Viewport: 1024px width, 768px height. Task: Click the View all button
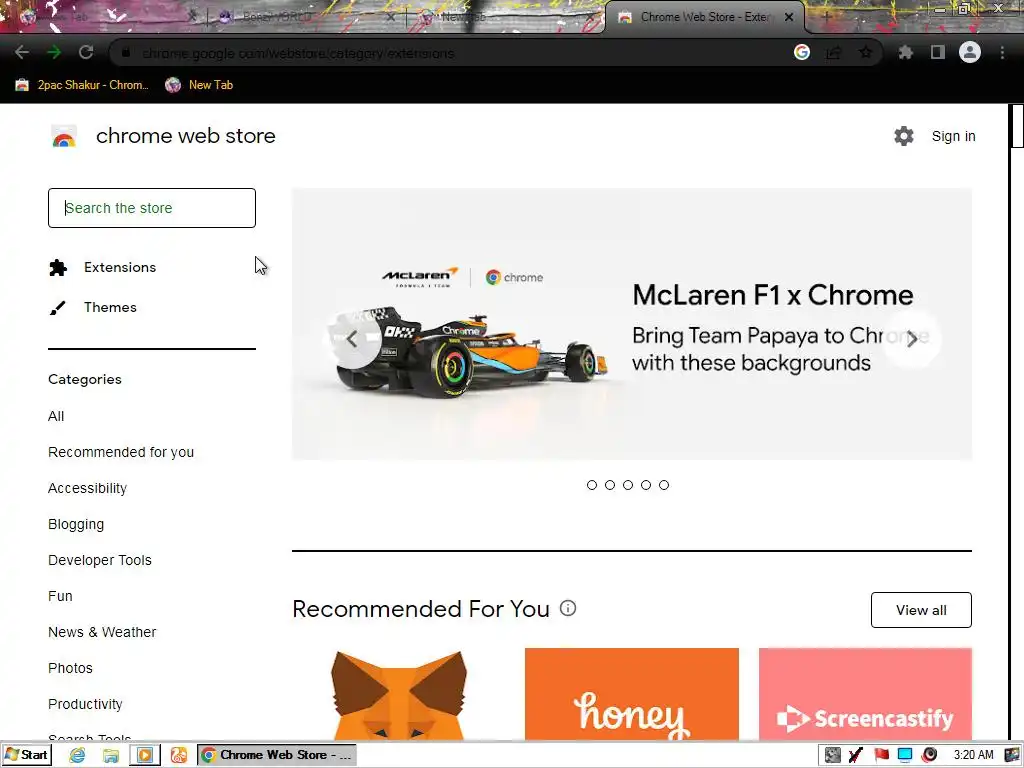[921, 610]
